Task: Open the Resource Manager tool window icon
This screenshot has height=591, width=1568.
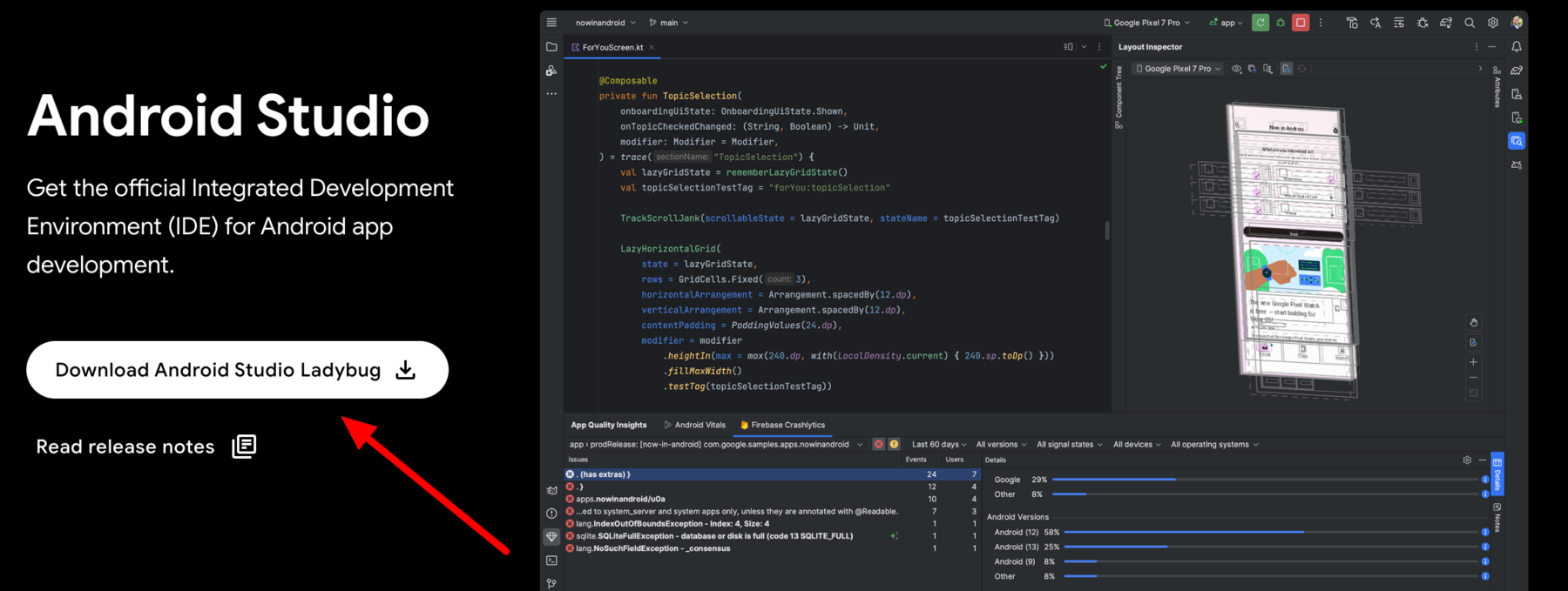Action: tap(551, 71)
